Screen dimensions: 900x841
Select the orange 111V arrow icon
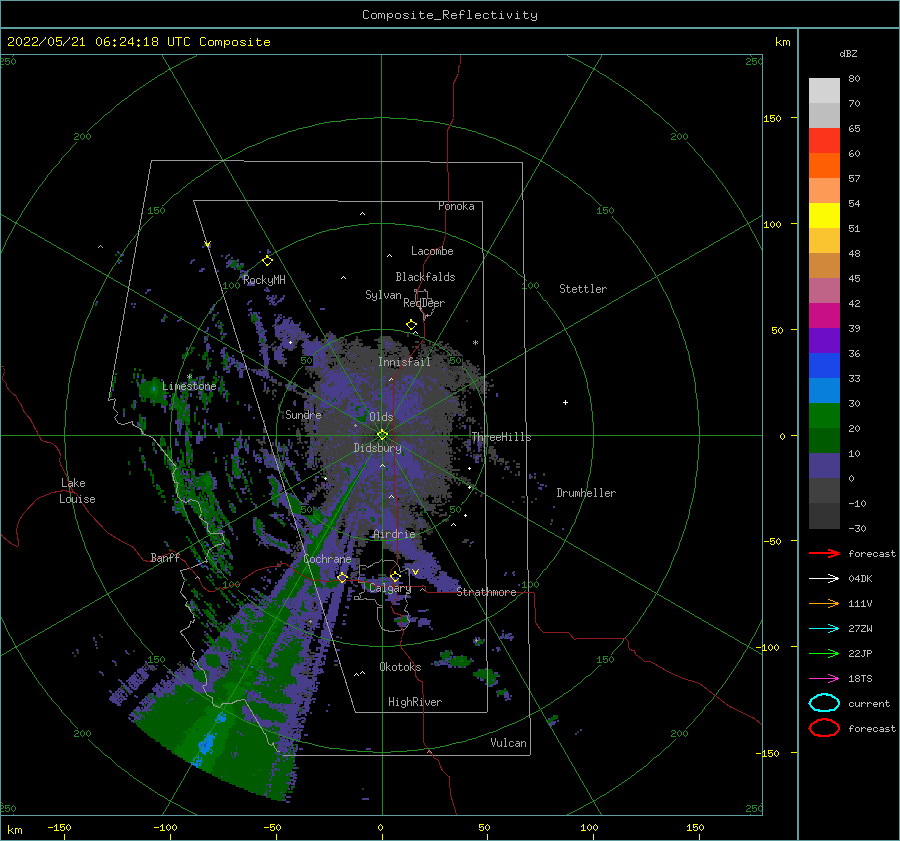(x=824, y=603)
